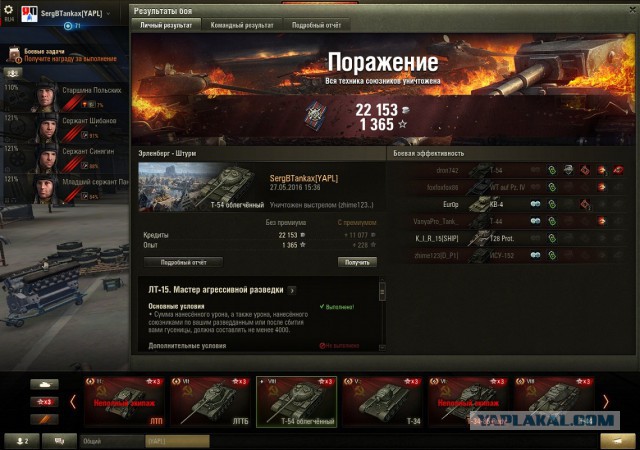Toggle the tank type carousel filter
Viewport: 640px width, 450px height.
[44, 384]
